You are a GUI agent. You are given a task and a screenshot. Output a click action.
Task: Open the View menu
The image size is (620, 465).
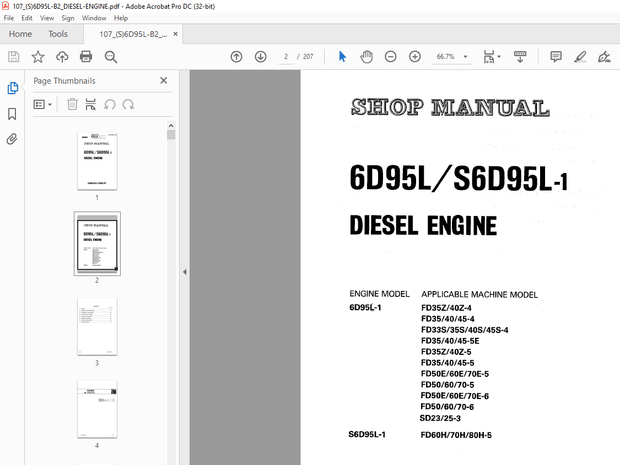pos(47,18)
